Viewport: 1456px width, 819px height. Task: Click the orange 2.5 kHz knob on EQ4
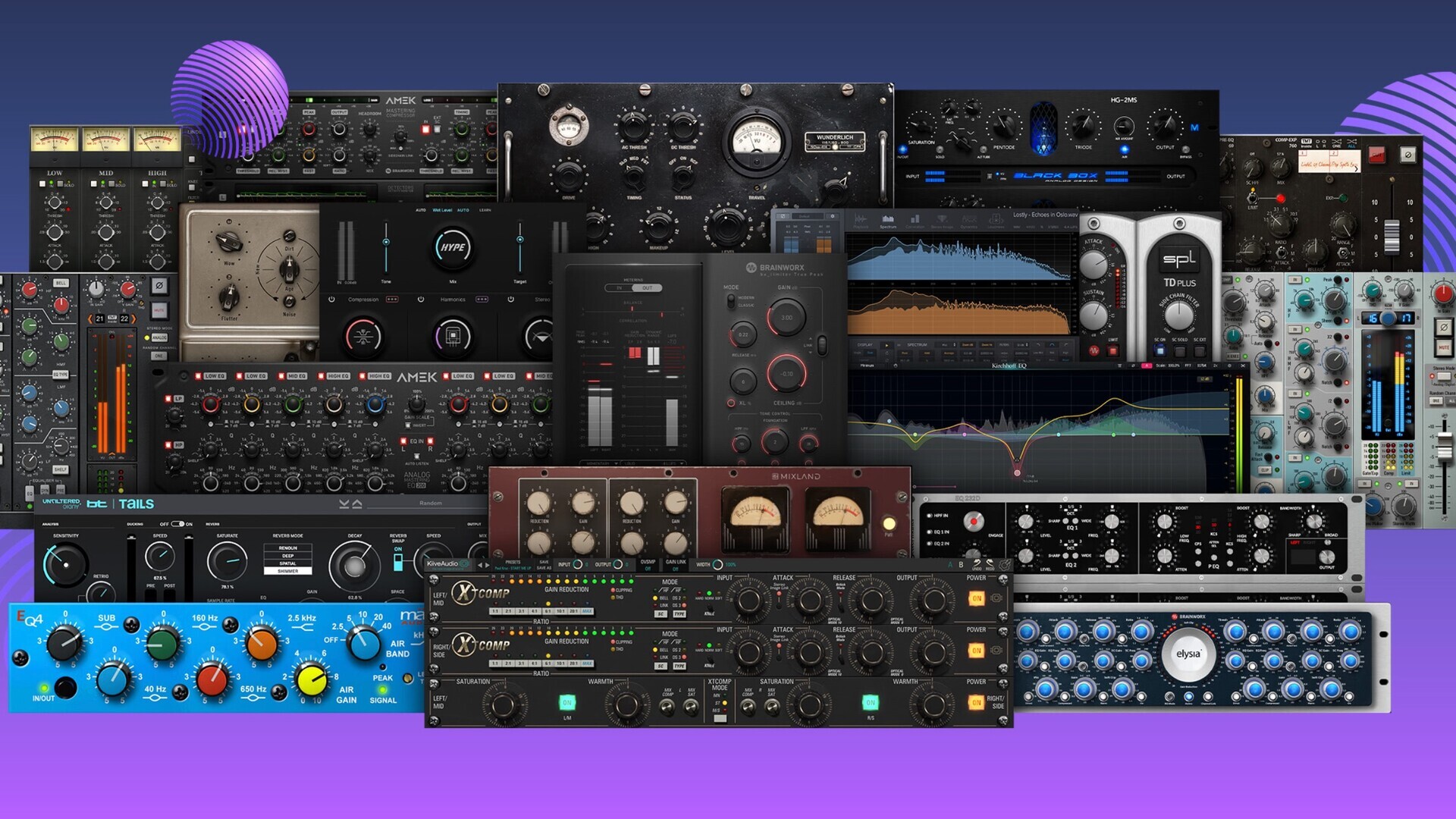[262, 644]
